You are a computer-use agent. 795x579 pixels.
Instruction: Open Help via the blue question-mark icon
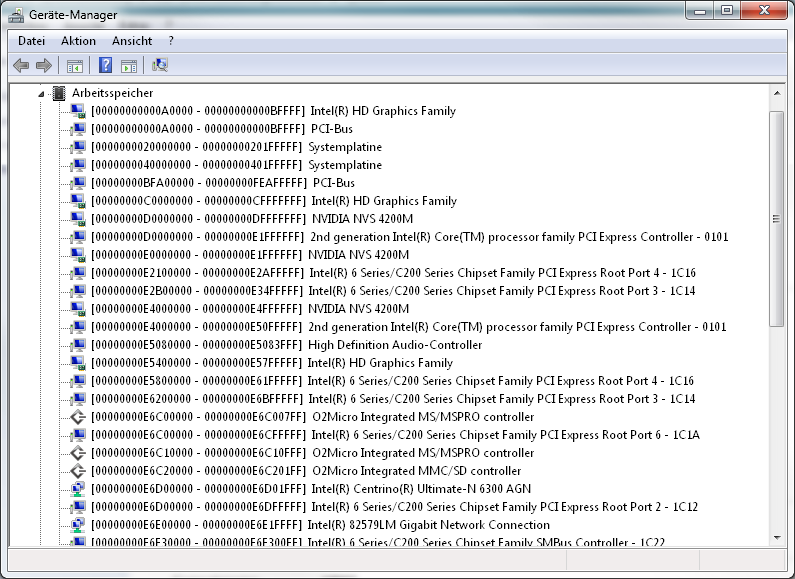point(105,65)
